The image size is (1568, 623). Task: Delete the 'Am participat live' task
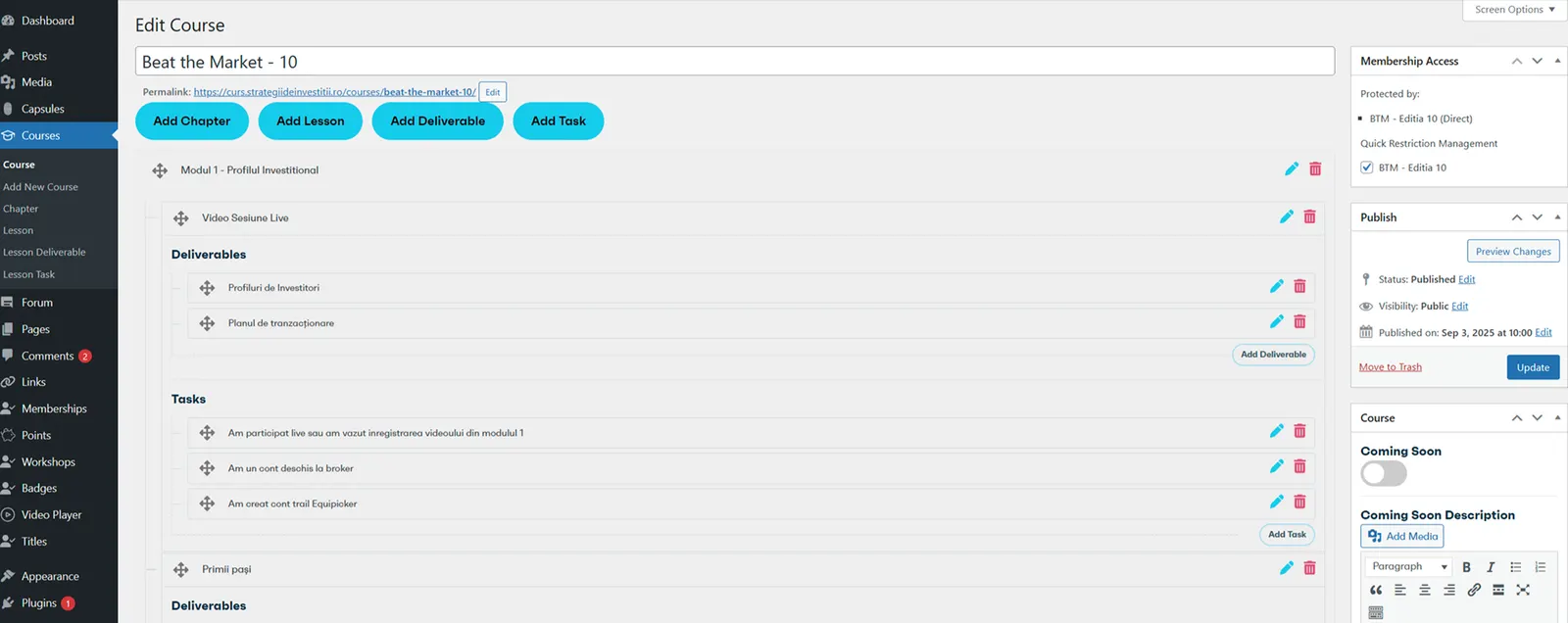pos(1299,431)
